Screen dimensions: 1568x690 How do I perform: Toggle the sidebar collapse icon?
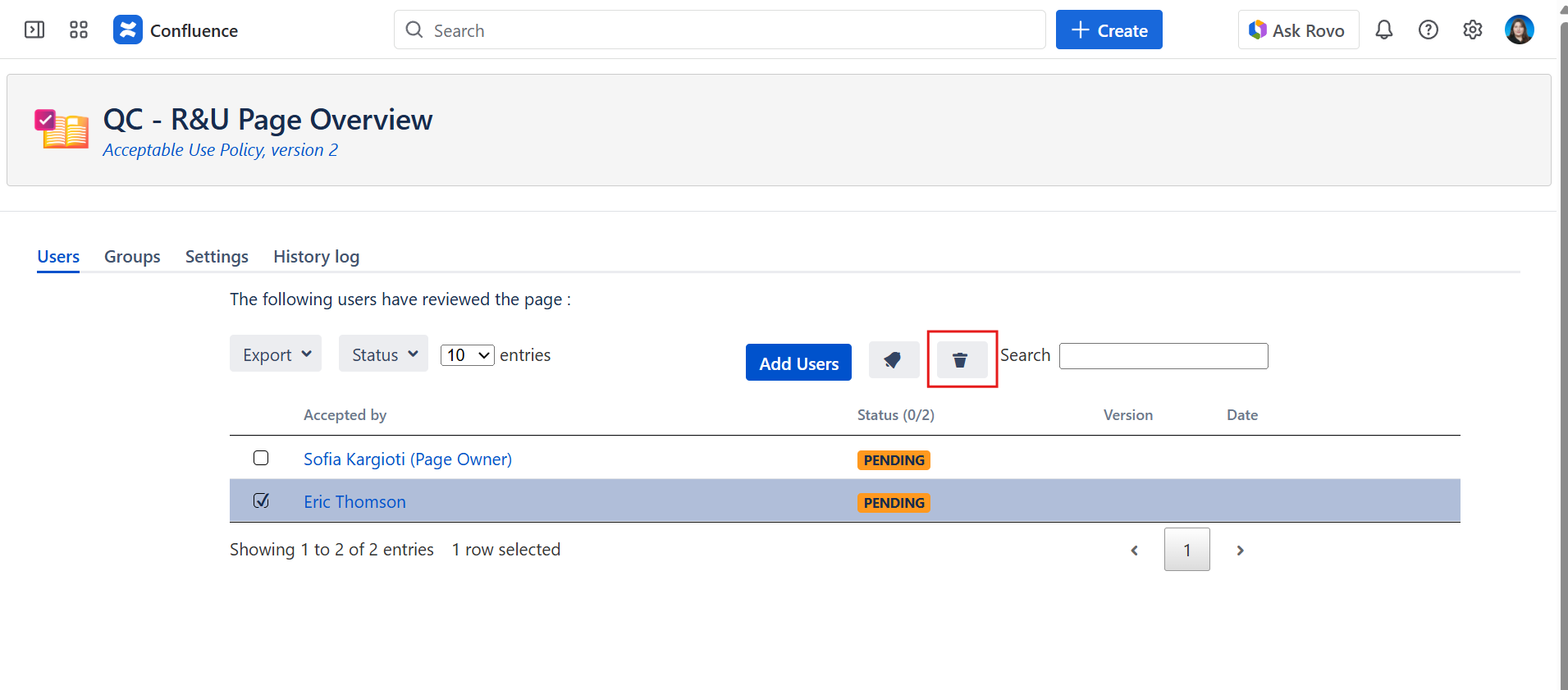tap(34, 30)
